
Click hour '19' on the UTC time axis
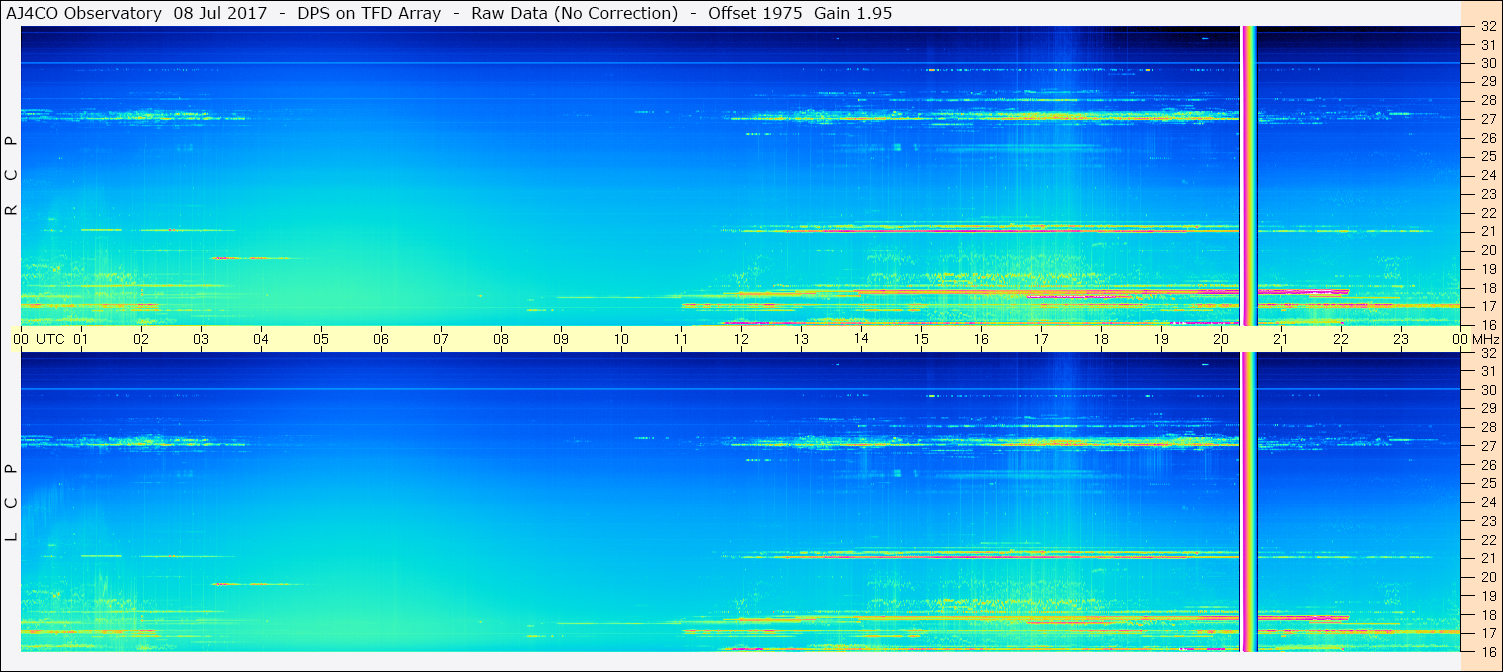tap(1161, 339)
